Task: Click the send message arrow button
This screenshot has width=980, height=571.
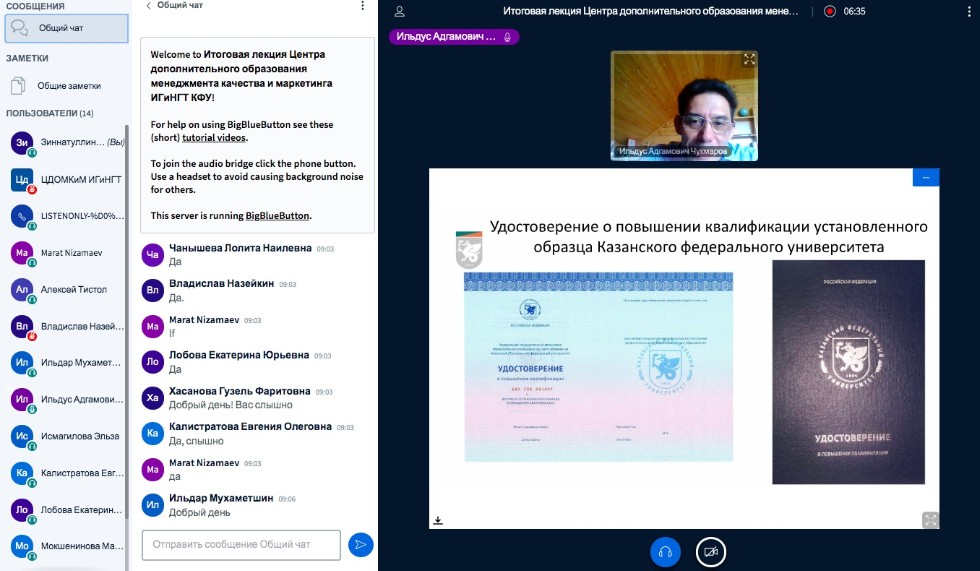Action: [x=360, y=545]
